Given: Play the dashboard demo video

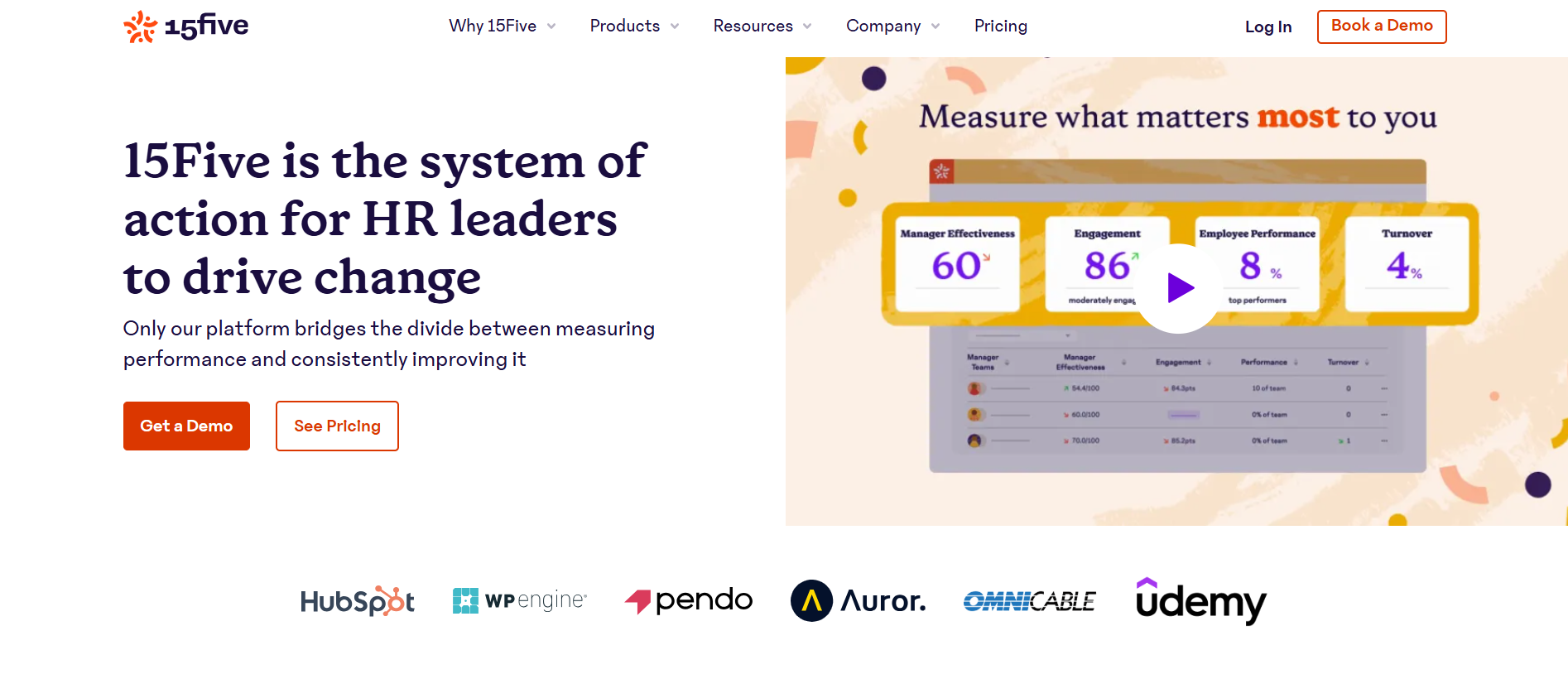Looking at the screenshot, I should pyautogui.click(x=1179, y=288).
